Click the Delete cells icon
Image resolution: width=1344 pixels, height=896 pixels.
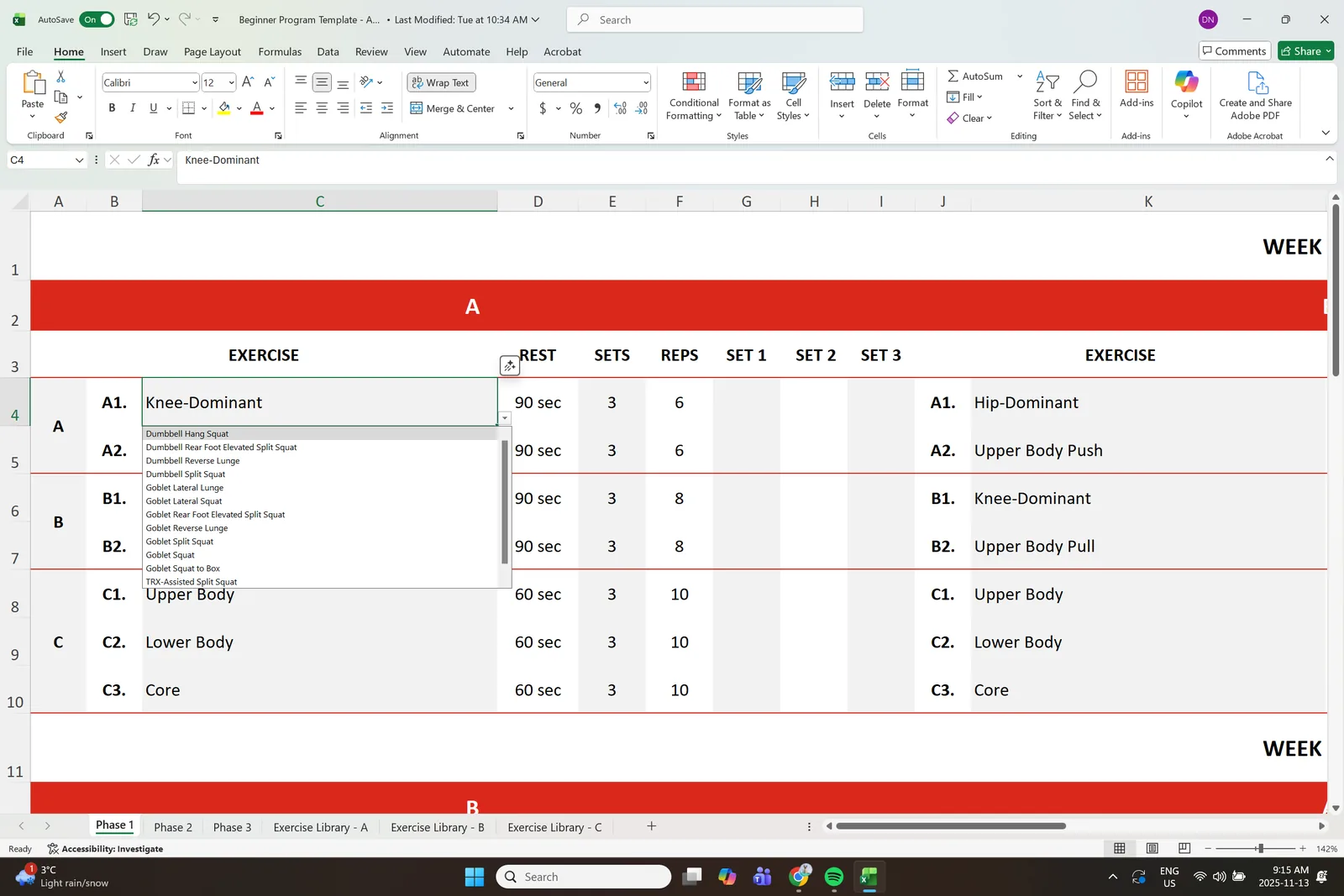point(877,82)
